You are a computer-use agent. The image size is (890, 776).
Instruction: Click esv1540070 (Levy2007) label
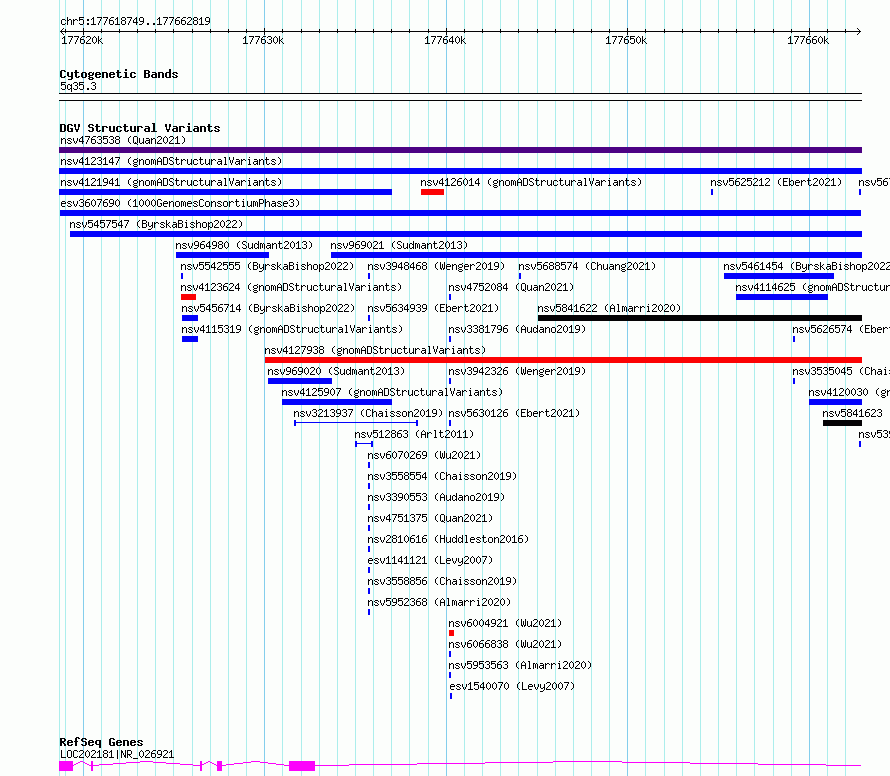click(x=512, y=686)
